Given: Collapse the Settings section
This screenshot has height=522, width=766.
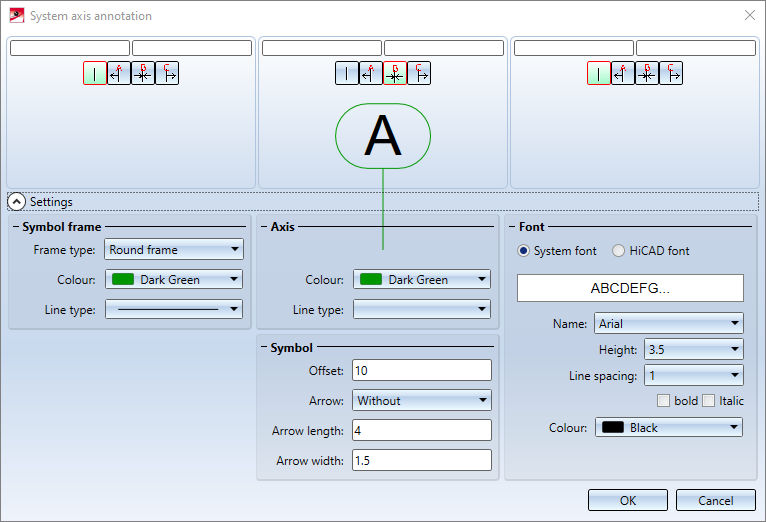Looking at the screenshot, I should click(x=17, y=202).
